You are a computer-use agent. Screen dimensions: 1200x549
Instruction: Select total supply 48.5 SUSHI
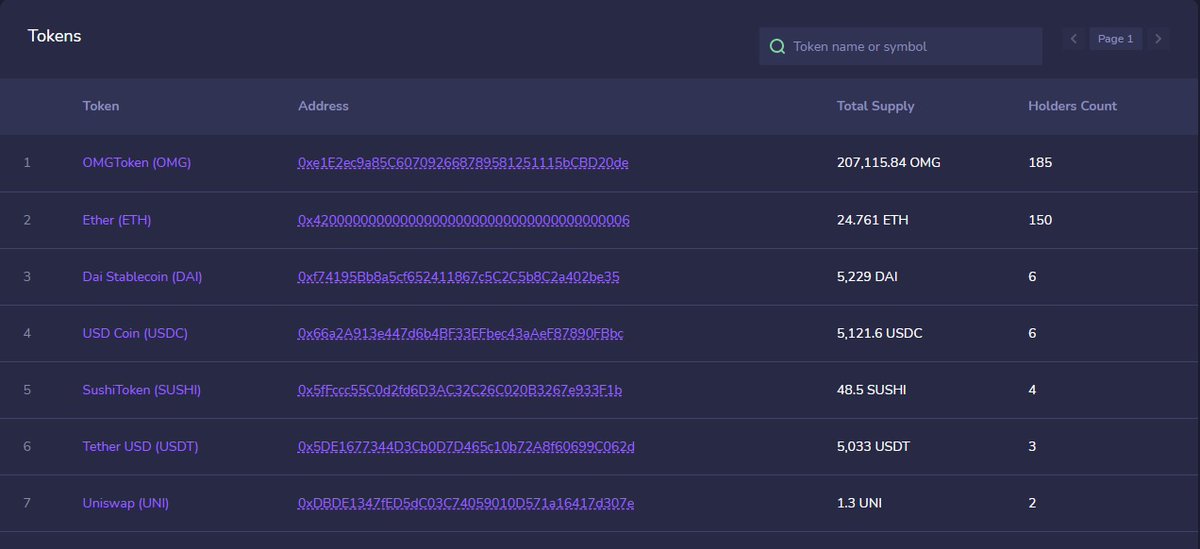[x=872, y=390]
